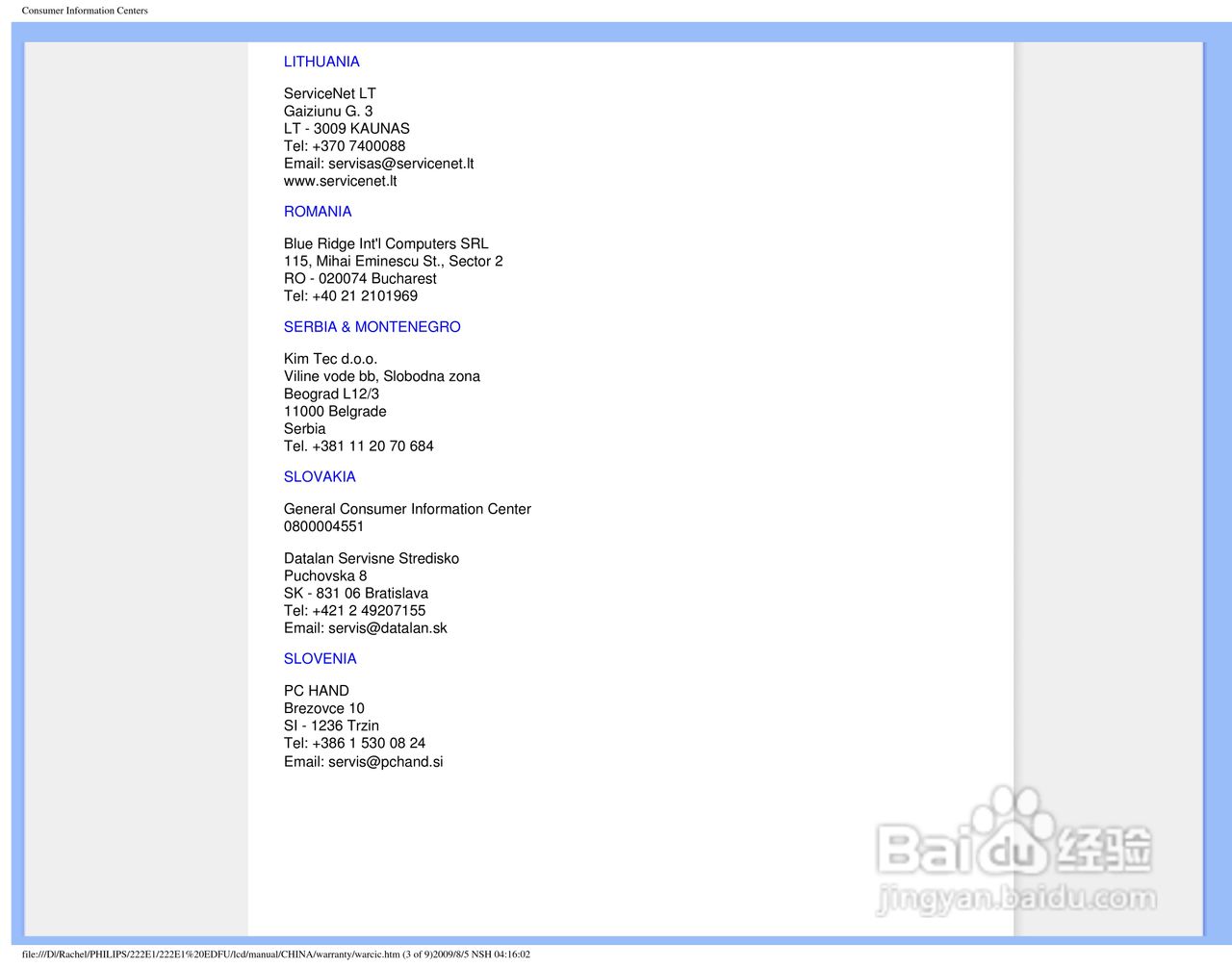
Task: Click the Consumer Information Centers page header
Action: click(x=85, y=11)
